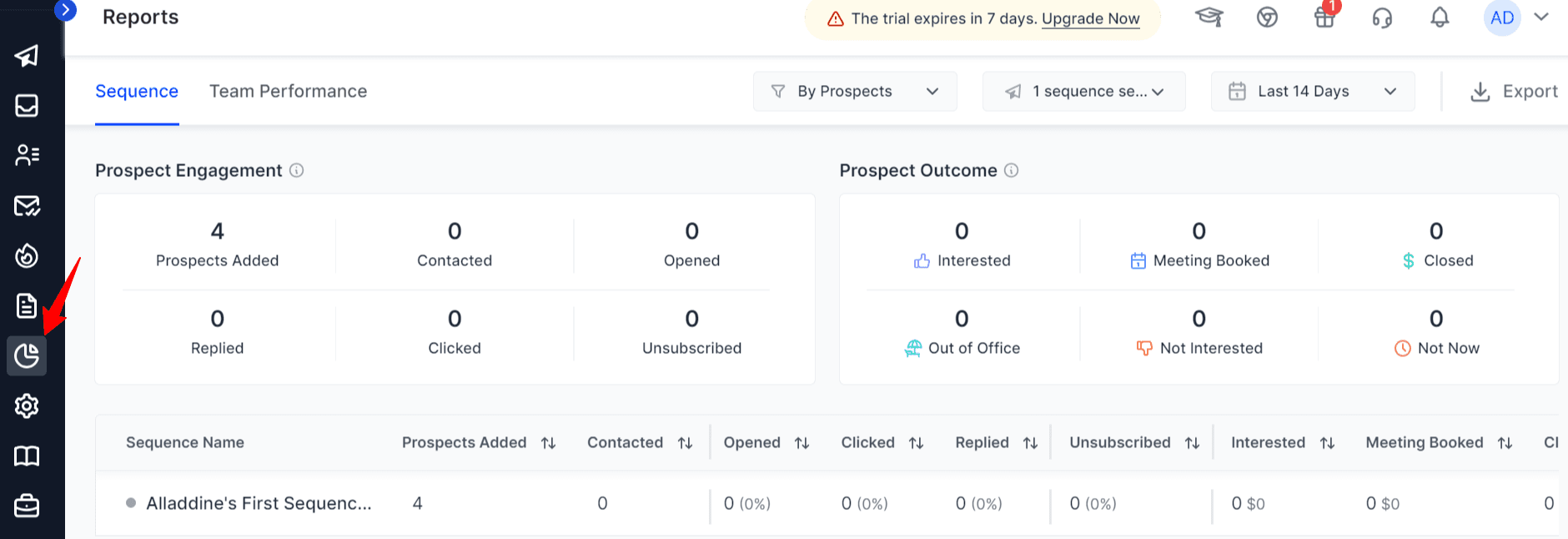The height and width of the screenshot is (539, 1568).
Task: Click the Out of Office outcome
Action: tap(962, 331)
